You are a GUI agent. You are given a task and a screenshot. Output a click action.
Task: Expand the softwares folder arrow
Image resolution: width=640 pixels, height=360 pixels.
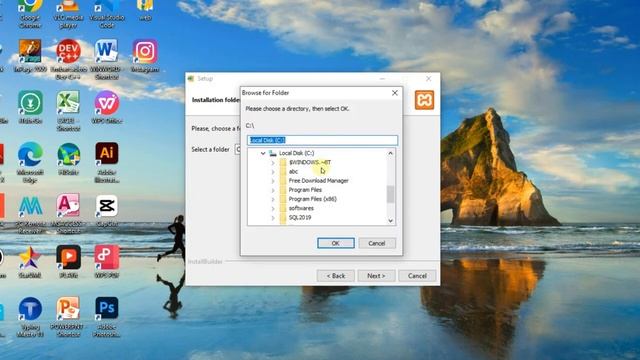pyautogui.click(x=273, y=209)
